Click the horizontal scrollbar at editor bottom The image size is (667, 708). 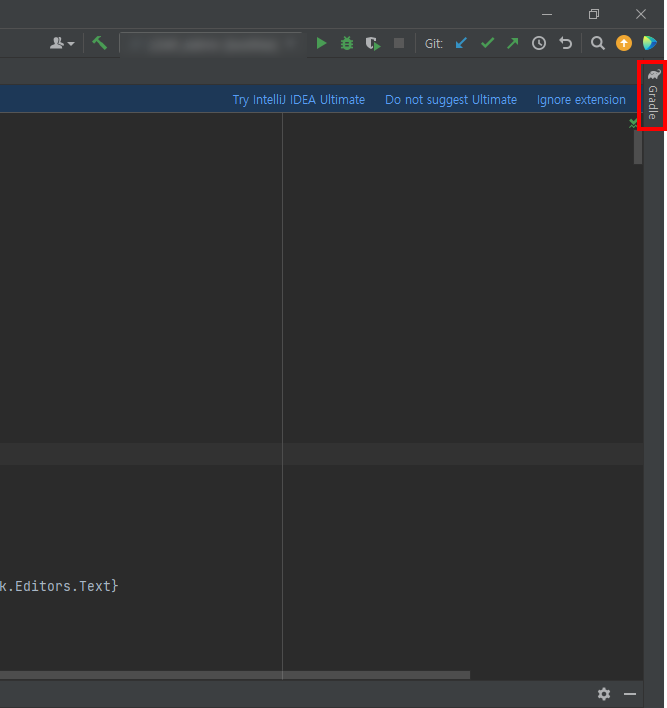(235, 675)
